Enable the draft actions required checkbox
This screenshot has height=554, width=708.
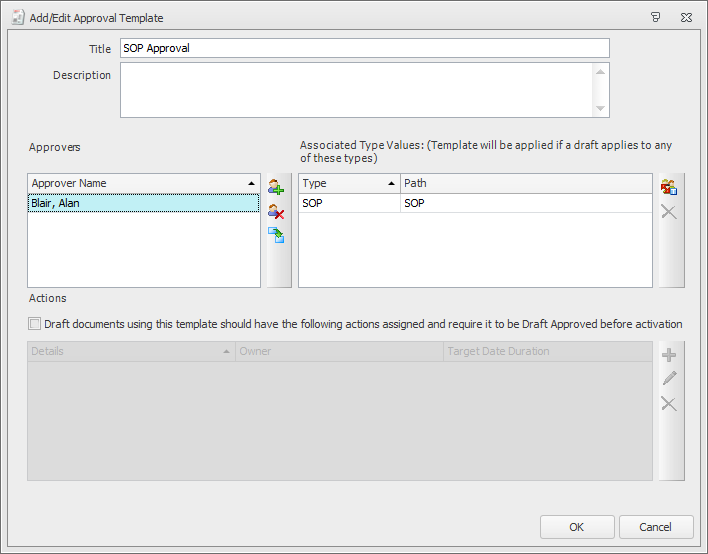pos(36,324)
